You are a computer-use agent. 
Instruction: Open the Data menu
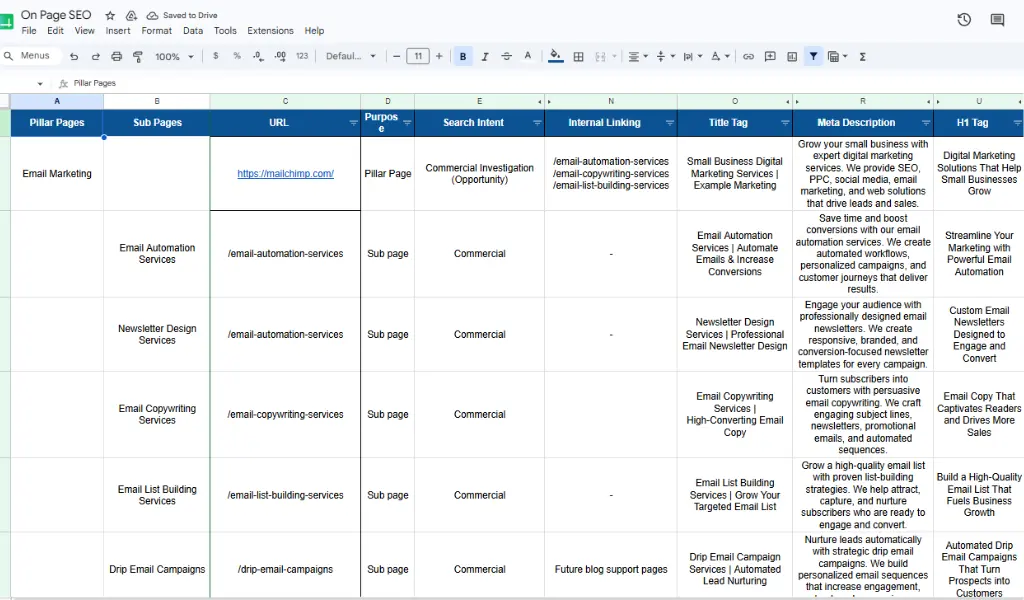pos(193,31)
